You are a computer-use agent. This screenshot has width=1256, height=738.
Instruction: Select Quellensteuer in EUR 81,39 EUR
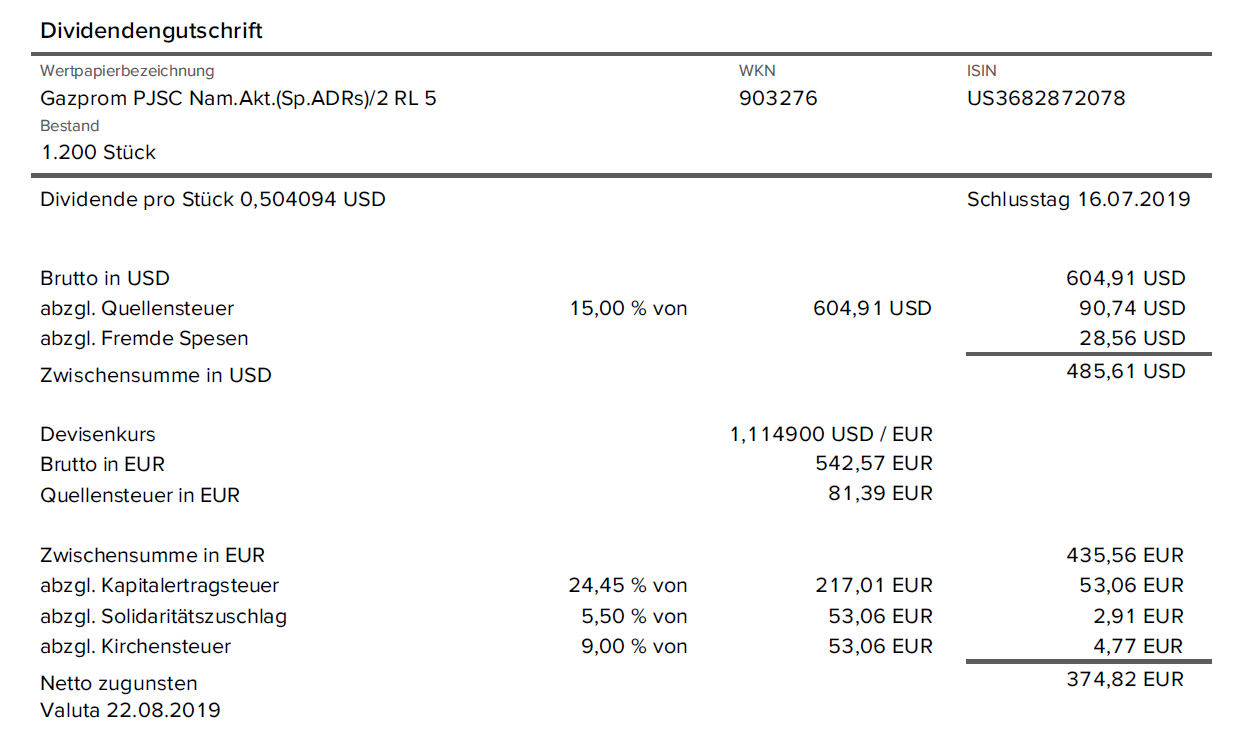pyautogui.click(x=880, y=493)
